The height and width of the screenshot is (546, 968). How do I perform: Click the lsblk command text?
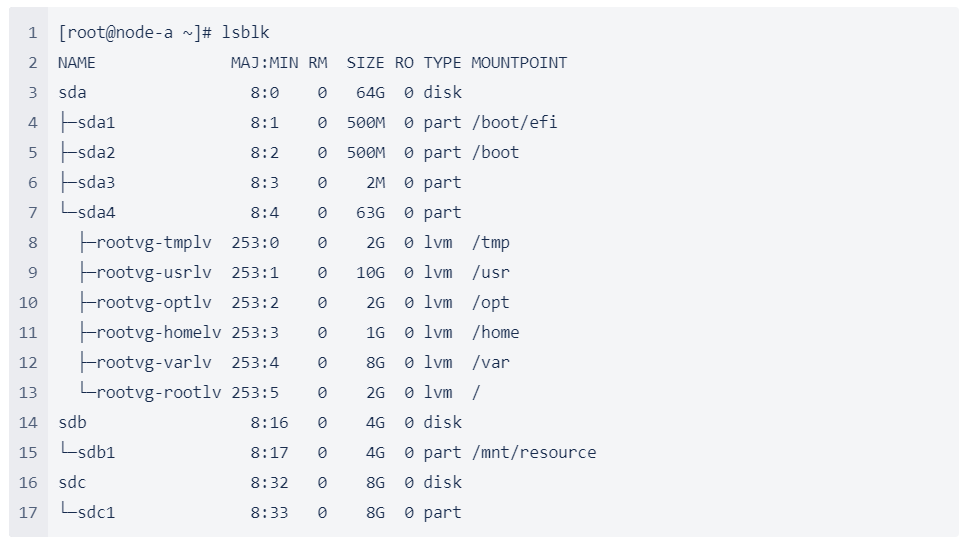click(x=245, y=33)
